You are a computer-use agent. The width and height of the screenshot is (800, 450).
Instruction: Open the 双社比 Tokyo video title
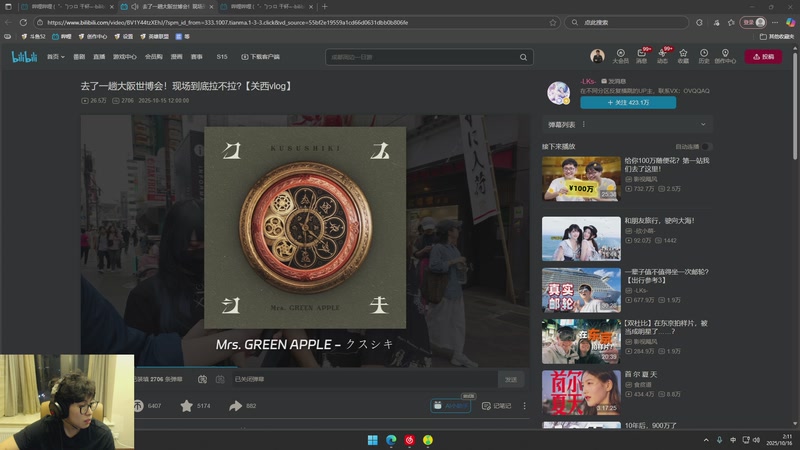pos(666,327)
